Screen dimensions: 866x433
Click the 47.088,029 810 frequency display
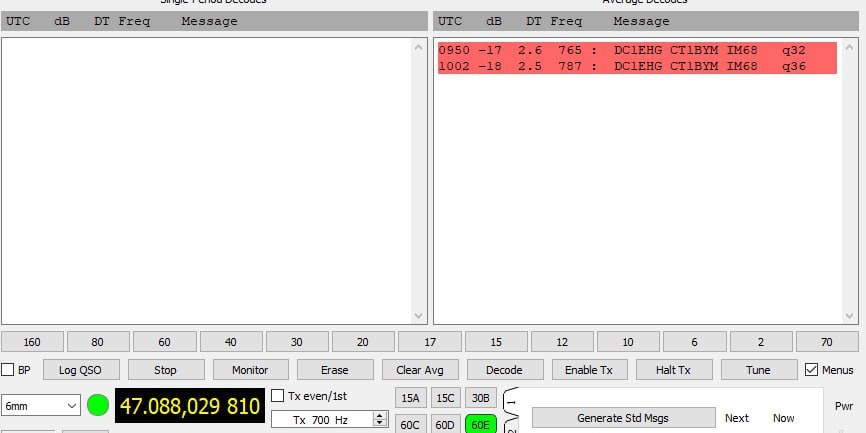[190, 406]
